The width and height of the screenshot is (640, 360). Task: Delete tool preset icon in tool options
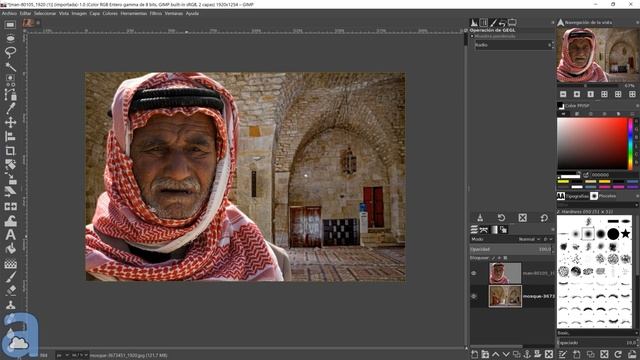tap(522, 218)
